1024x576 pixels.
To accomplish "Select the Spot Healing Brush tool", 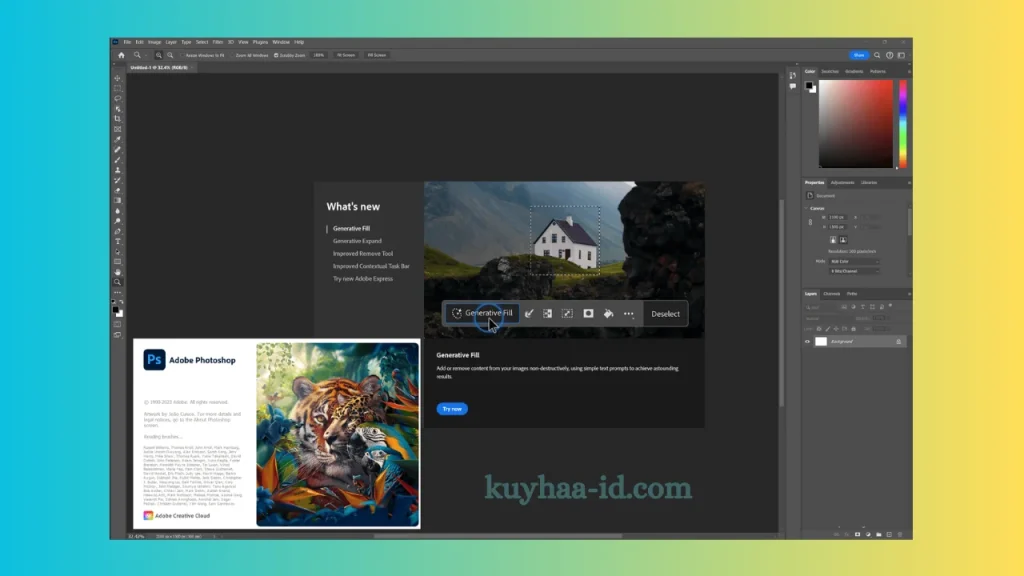I will (118, 150).
